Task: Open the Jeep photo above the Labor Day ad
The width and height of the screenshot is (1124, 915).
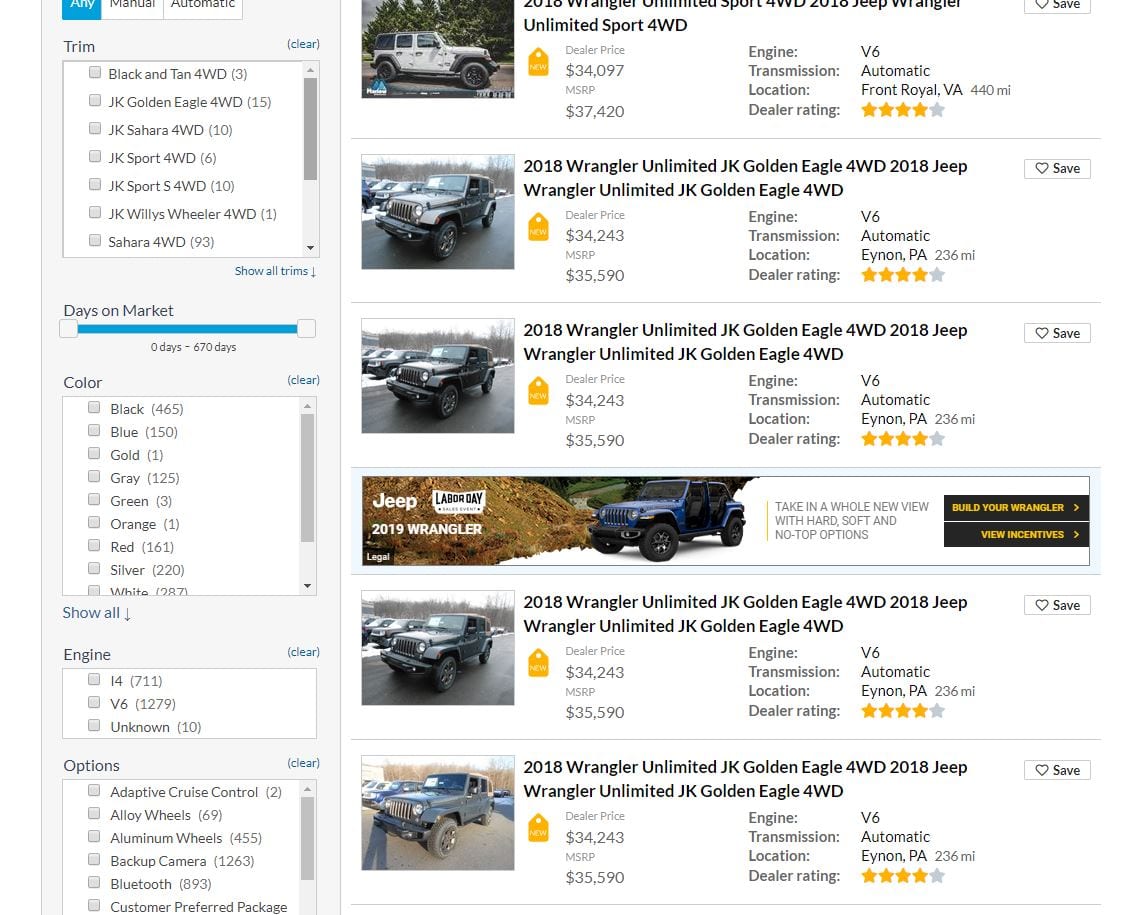Action: [x=437, y=376]
